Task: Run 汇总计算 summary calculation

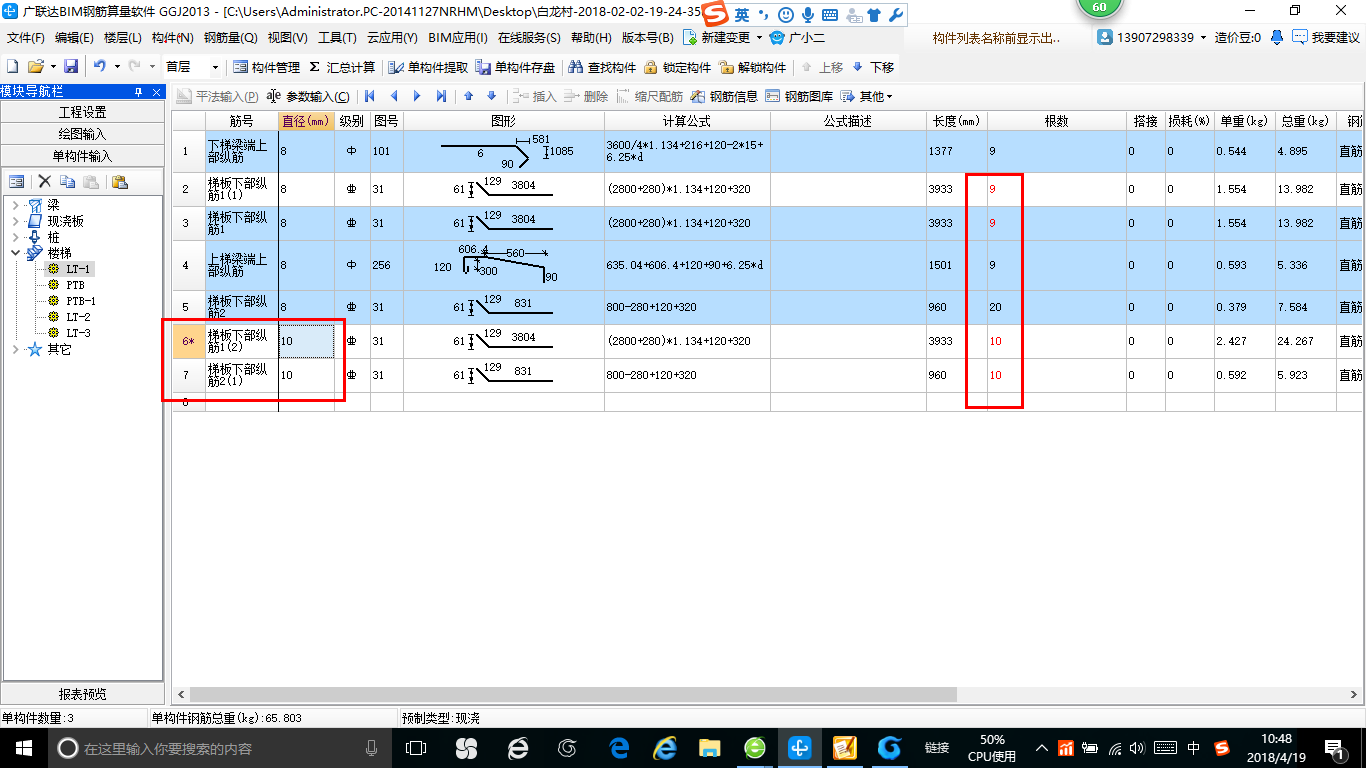Action: click(342, 67)
